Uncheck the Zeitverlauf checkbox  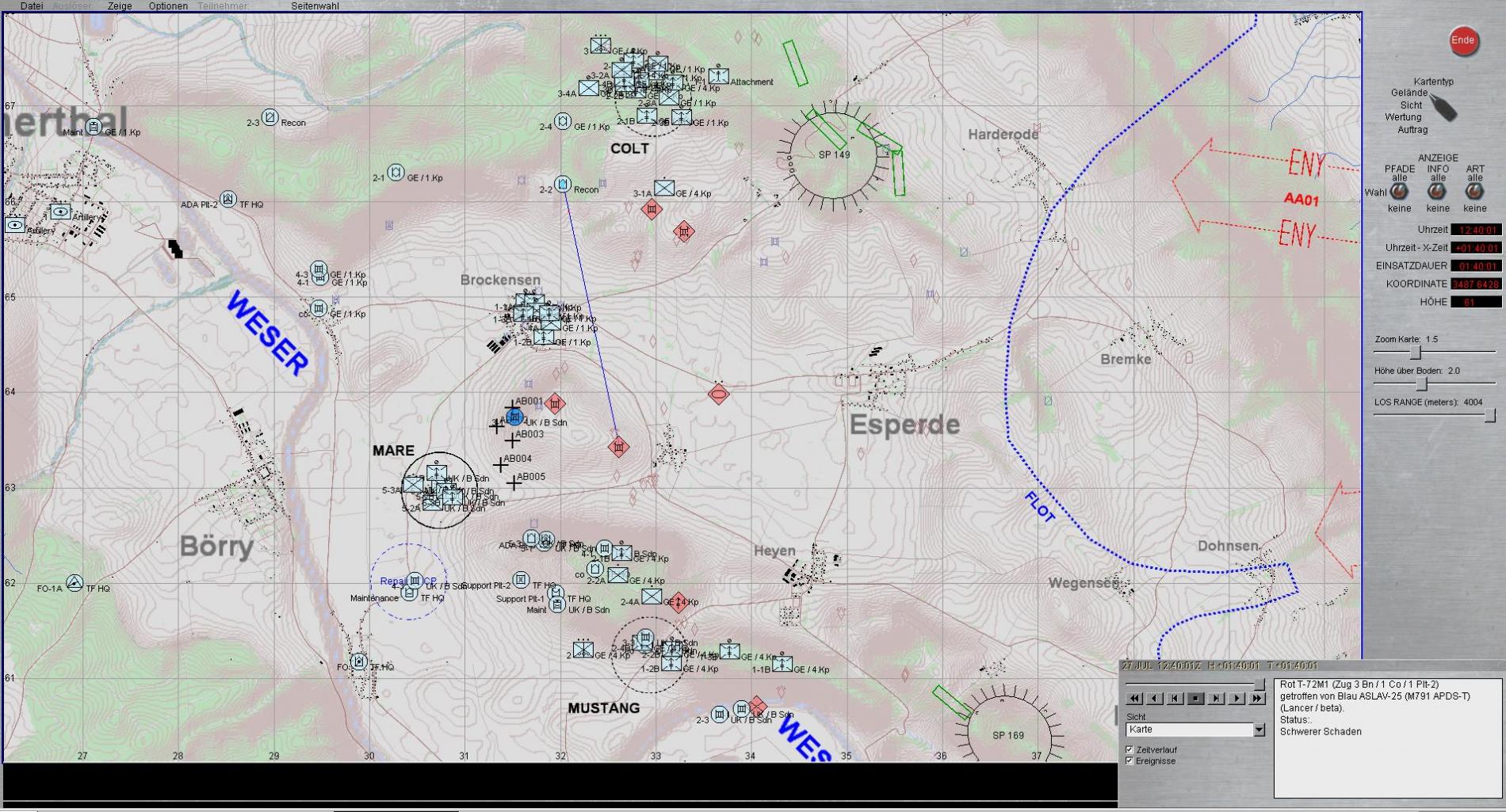pyautogui.click(x=1129, y=749)
